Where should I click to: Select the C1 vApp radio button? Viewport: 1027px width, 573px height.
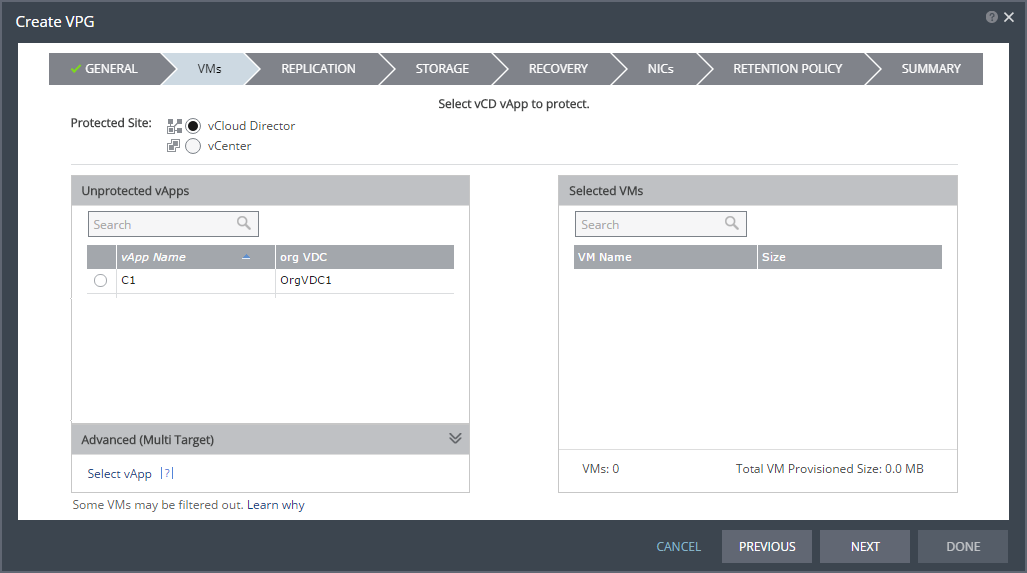[x=100, y=280]
